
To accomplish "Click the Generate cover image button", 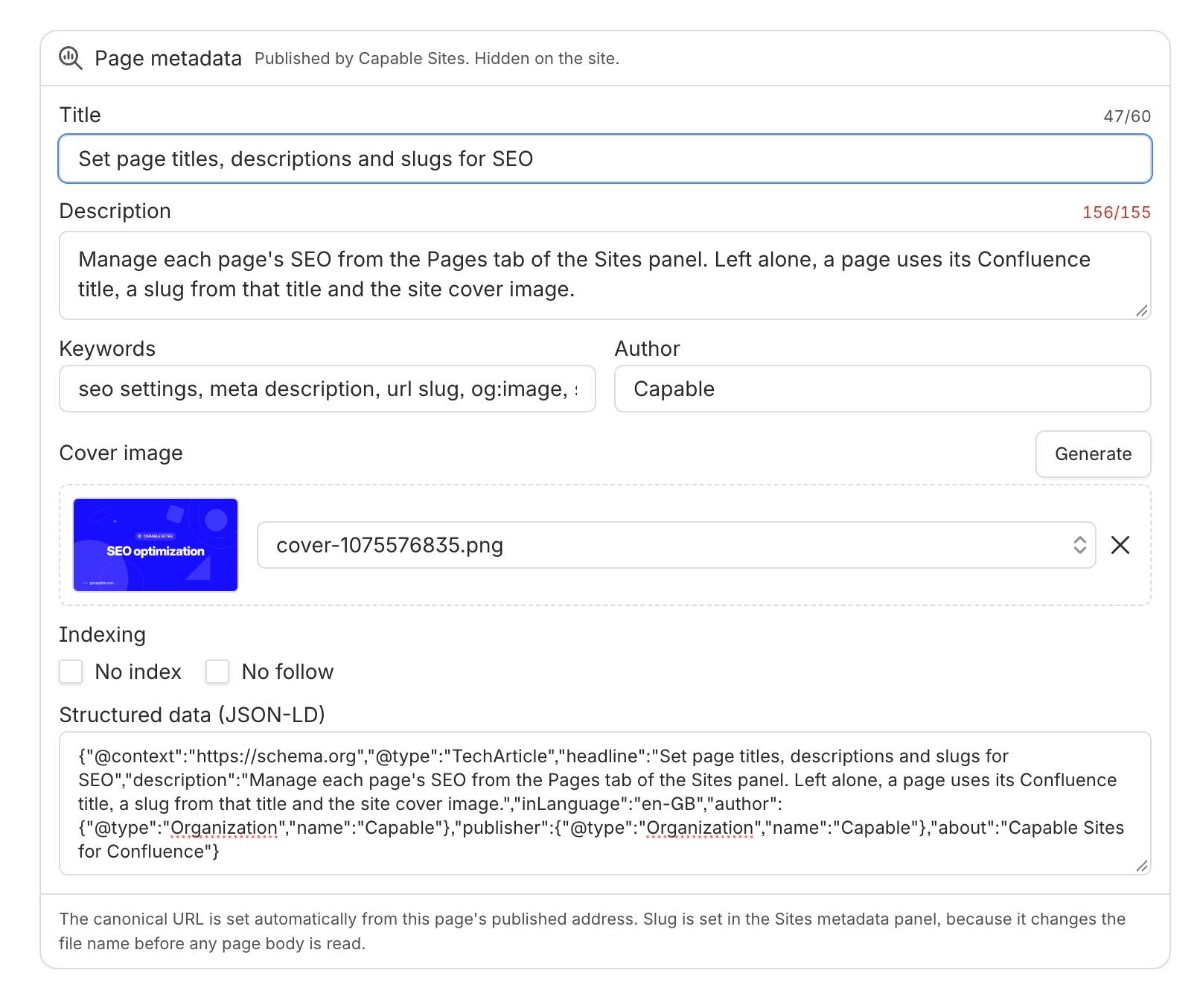I will point(1093,454).
